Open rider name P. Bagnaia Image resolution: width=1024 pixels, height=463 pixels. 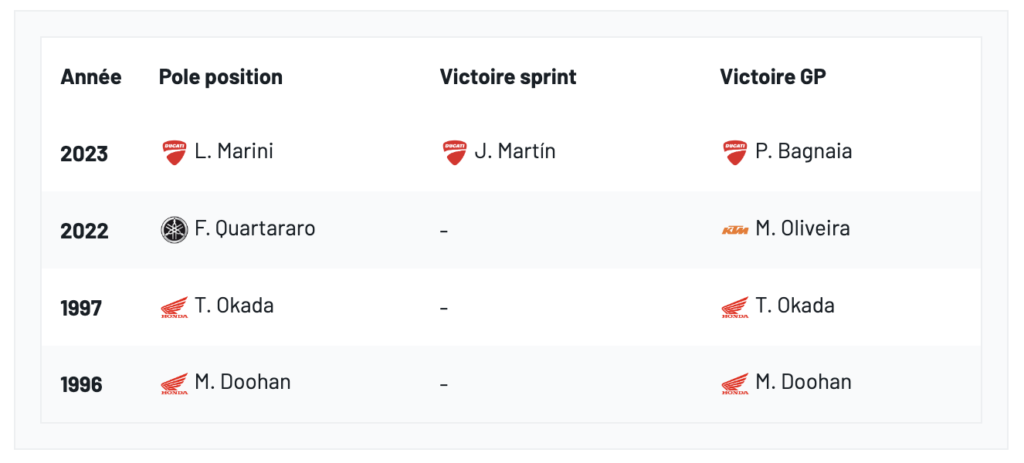pyautogui.click(x=804, y=152)
